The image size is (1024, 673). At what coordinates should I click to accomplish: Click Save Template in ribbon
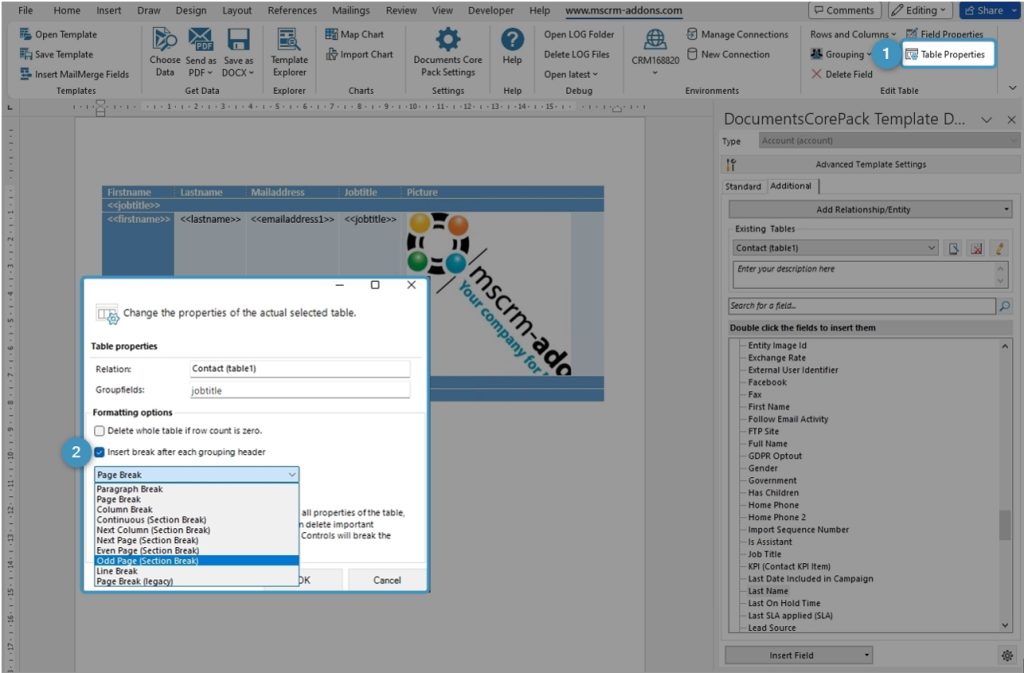[56, 54]
